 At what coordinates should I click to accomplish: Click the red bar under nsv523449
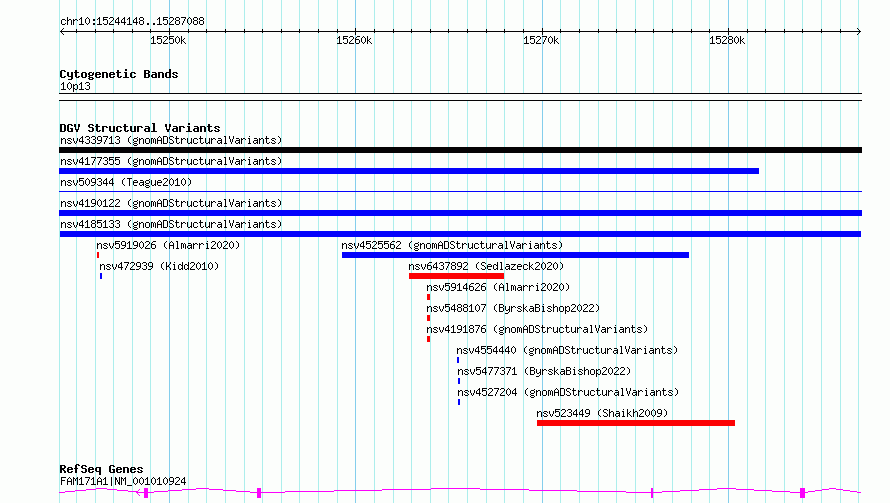[x=636, y=423]
